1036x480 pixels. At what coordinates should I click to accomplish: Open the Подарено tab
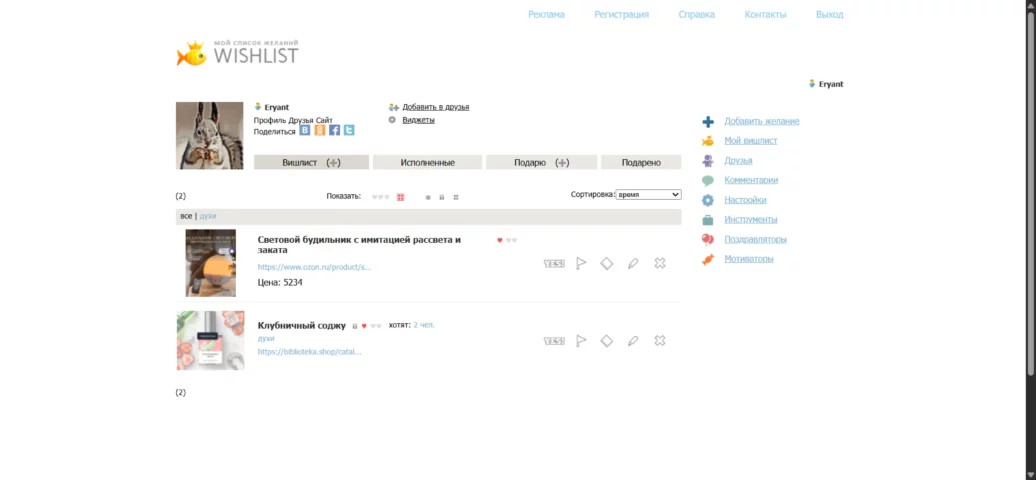640,162
